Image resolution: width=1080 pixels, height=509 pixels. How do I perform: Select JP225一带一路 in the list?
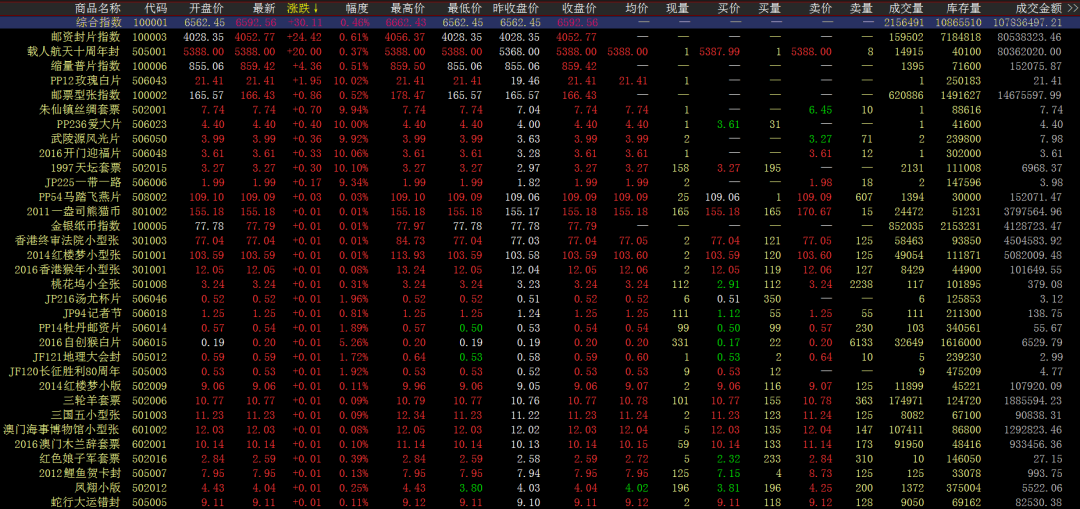83,183
